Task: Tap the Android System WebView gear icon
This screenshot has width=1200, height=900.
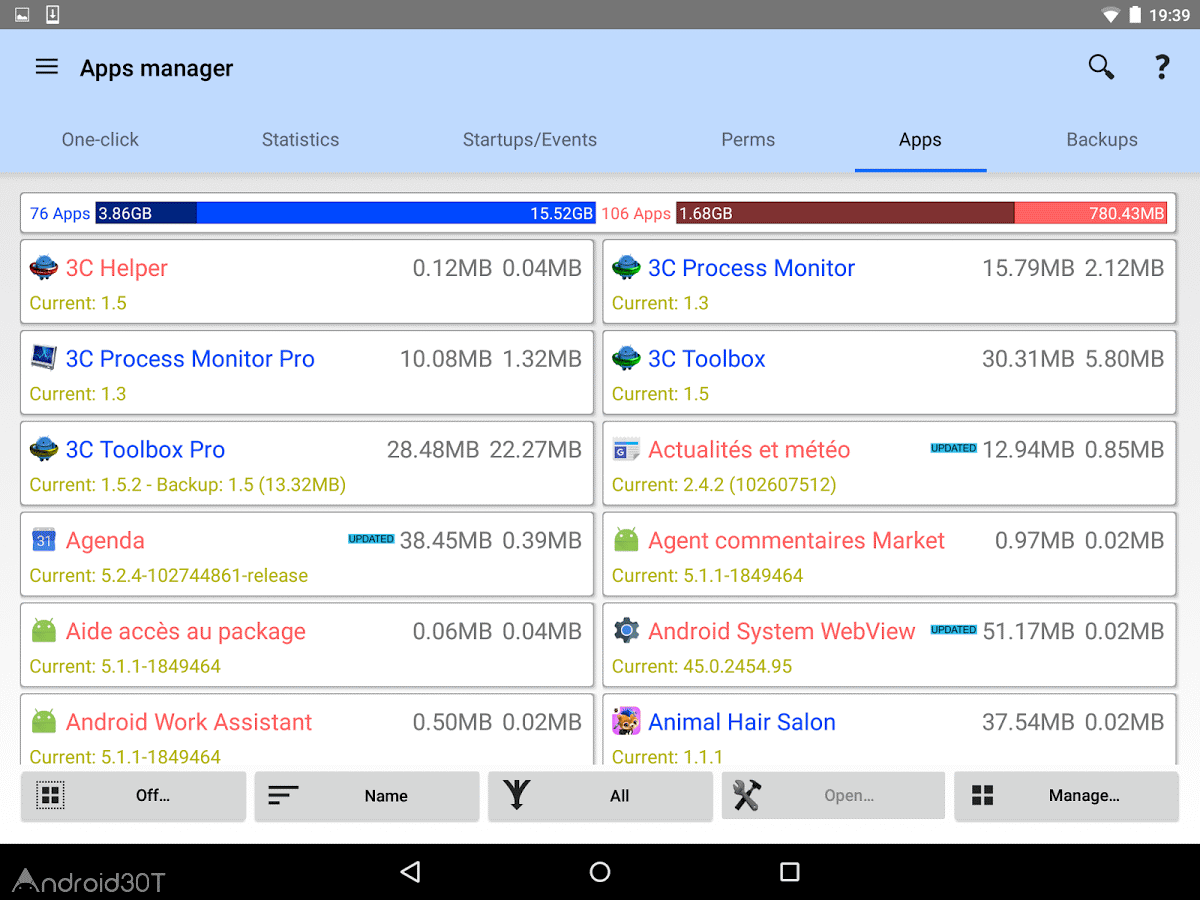Action: (x=626, y=632)
